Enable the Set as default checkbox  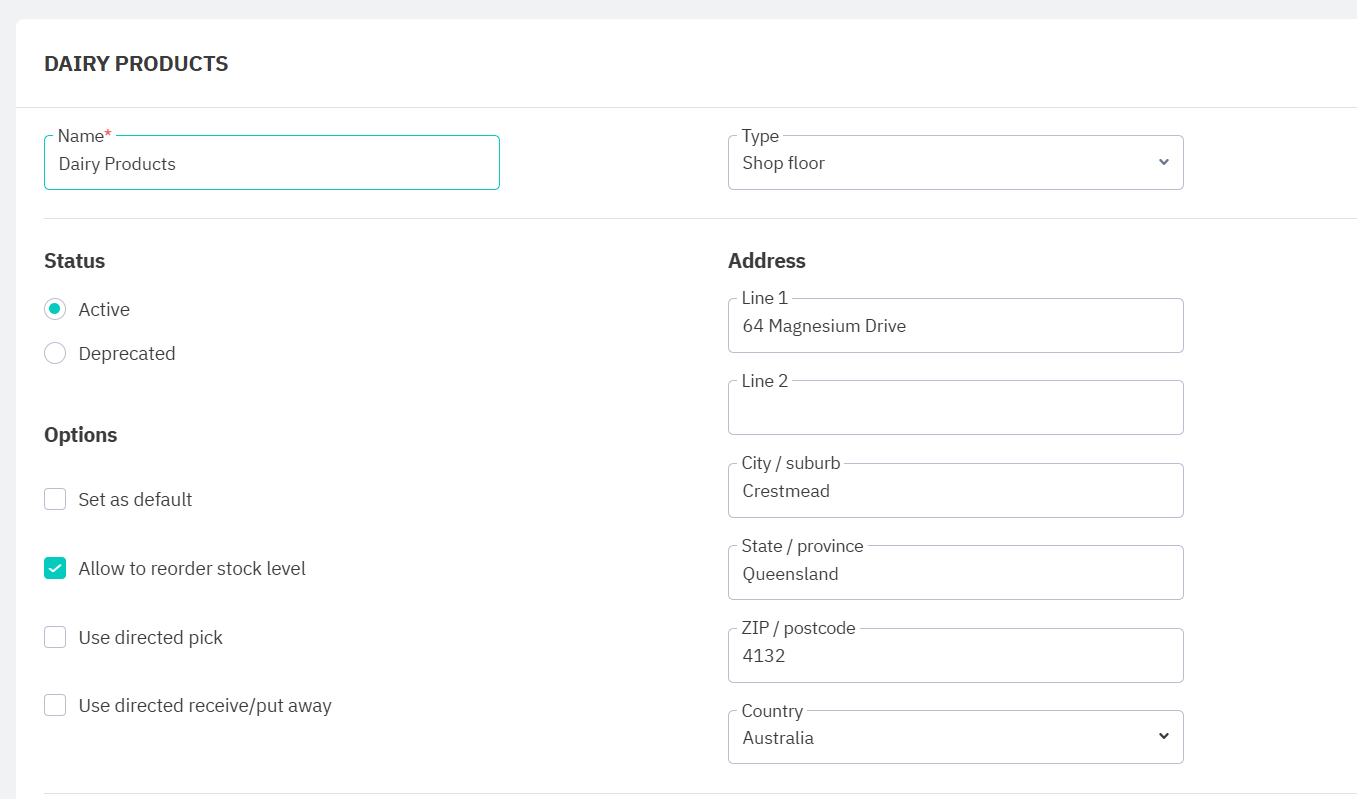coord(55,500)
